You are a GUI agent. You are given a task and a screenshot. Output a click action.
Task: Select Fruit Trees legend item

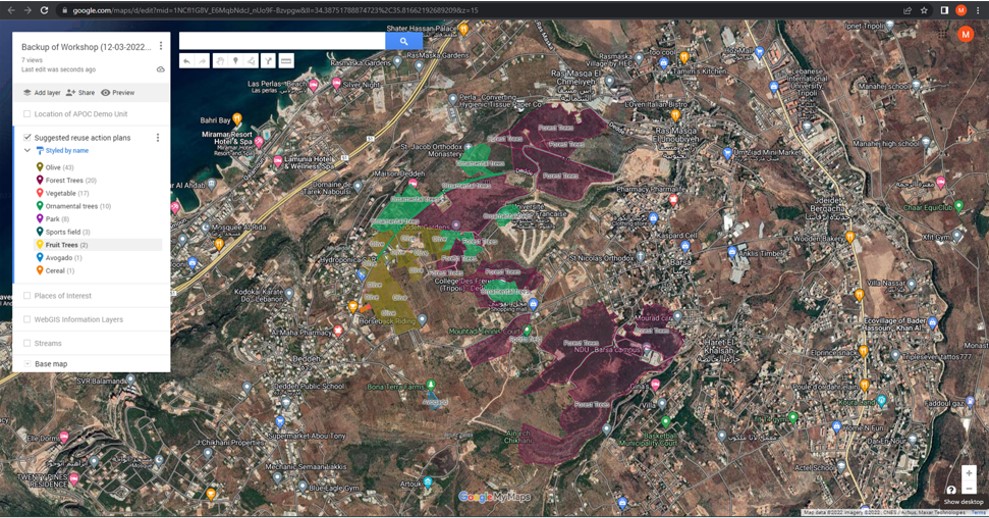(66, 245)
